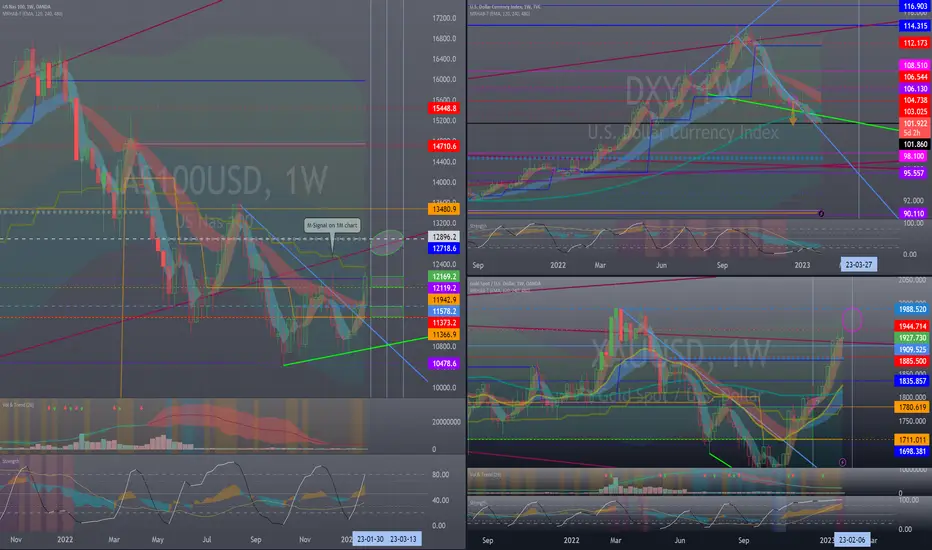932x550 pixels.
Task: Click the orange 11942.9 price label
Action: [x=444, y=300]
